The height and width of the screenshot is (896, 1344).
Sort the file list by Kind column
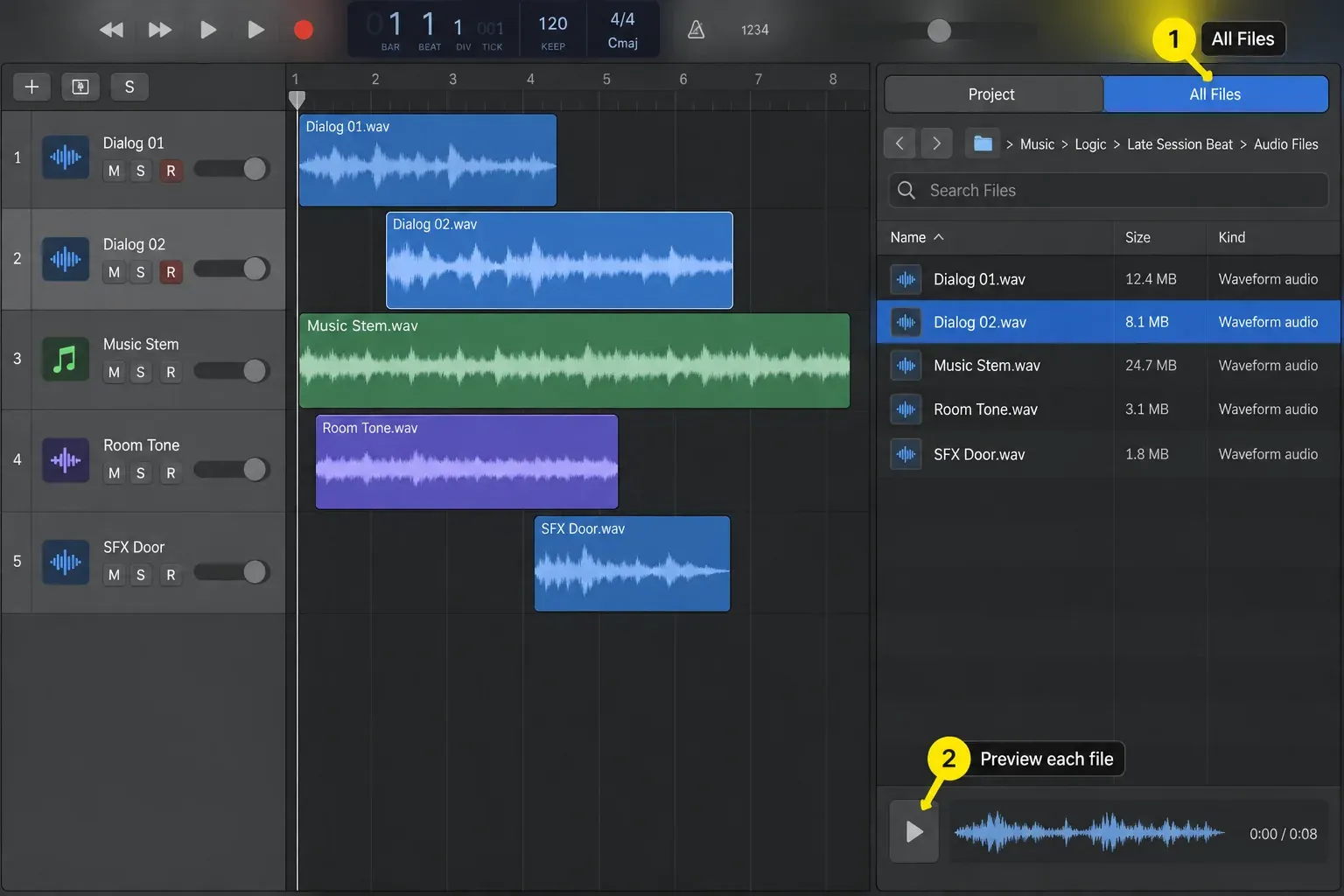(x=1231, y=237)
